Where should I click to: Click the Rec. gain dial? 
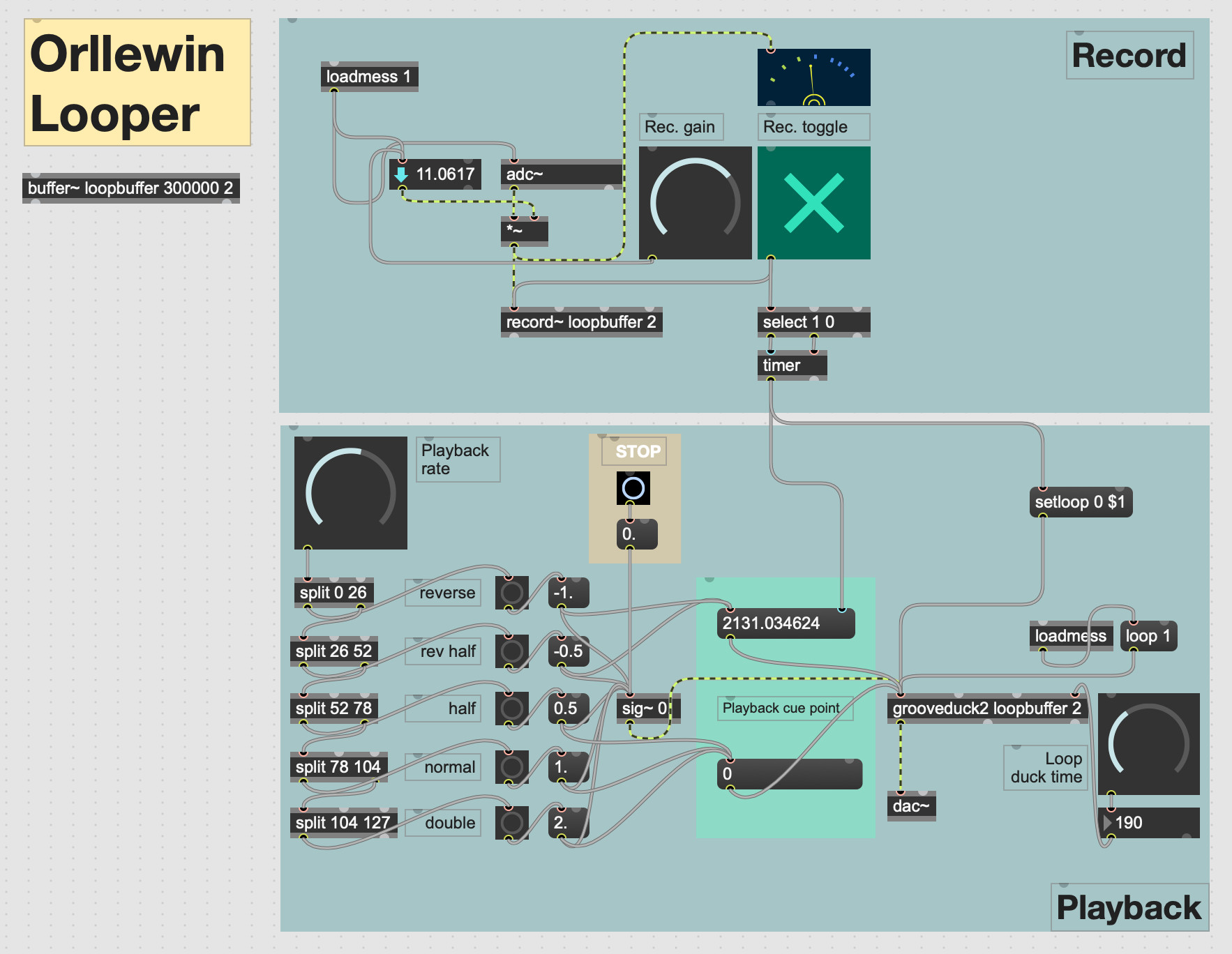pyautogui.click(x=696, y=203)
